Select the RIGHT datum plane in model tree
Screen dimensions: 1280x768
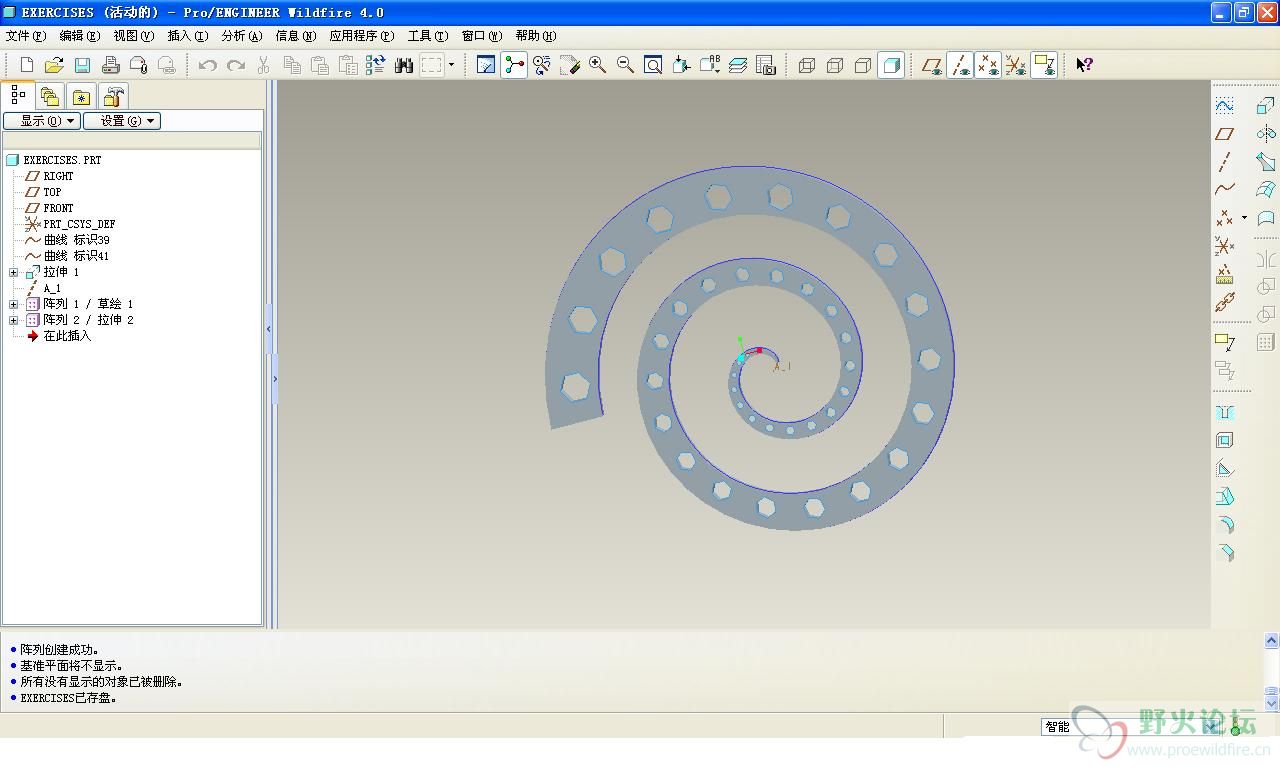[58, 176]
